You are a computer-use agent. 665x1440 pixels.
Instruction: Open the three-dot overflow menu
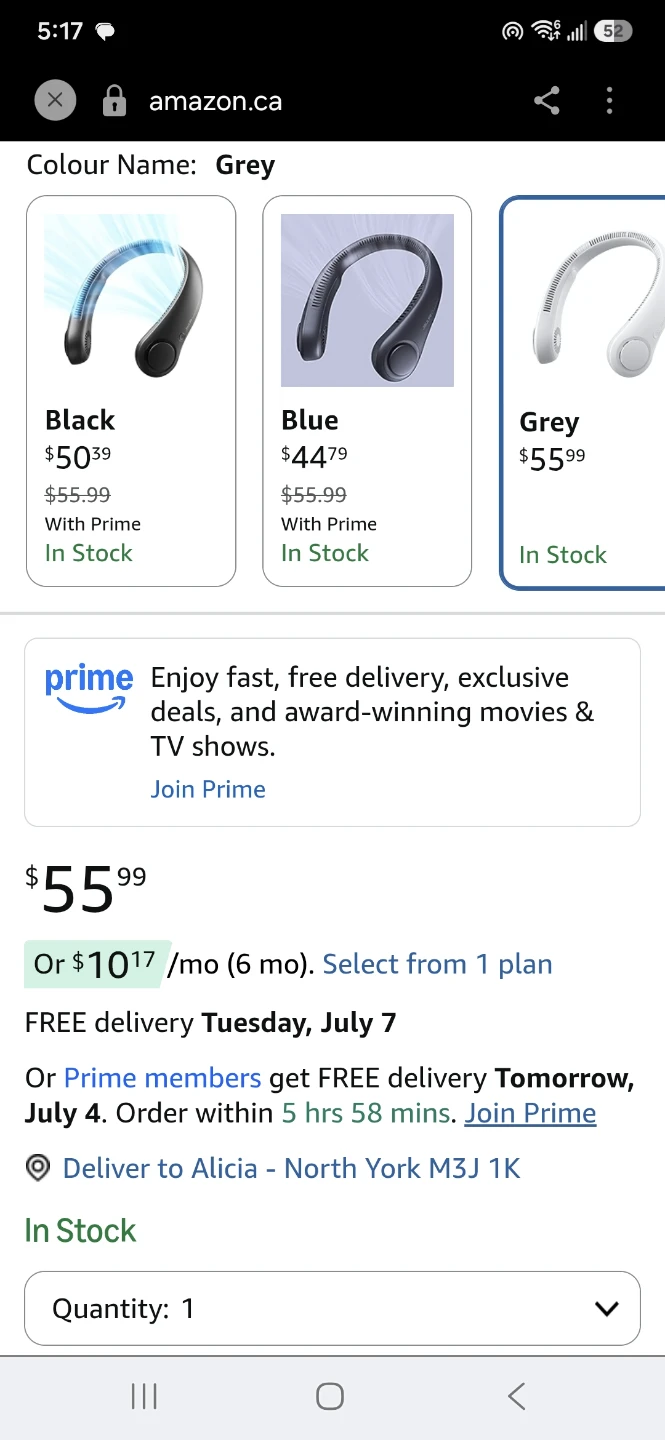[x=609, y=101]
